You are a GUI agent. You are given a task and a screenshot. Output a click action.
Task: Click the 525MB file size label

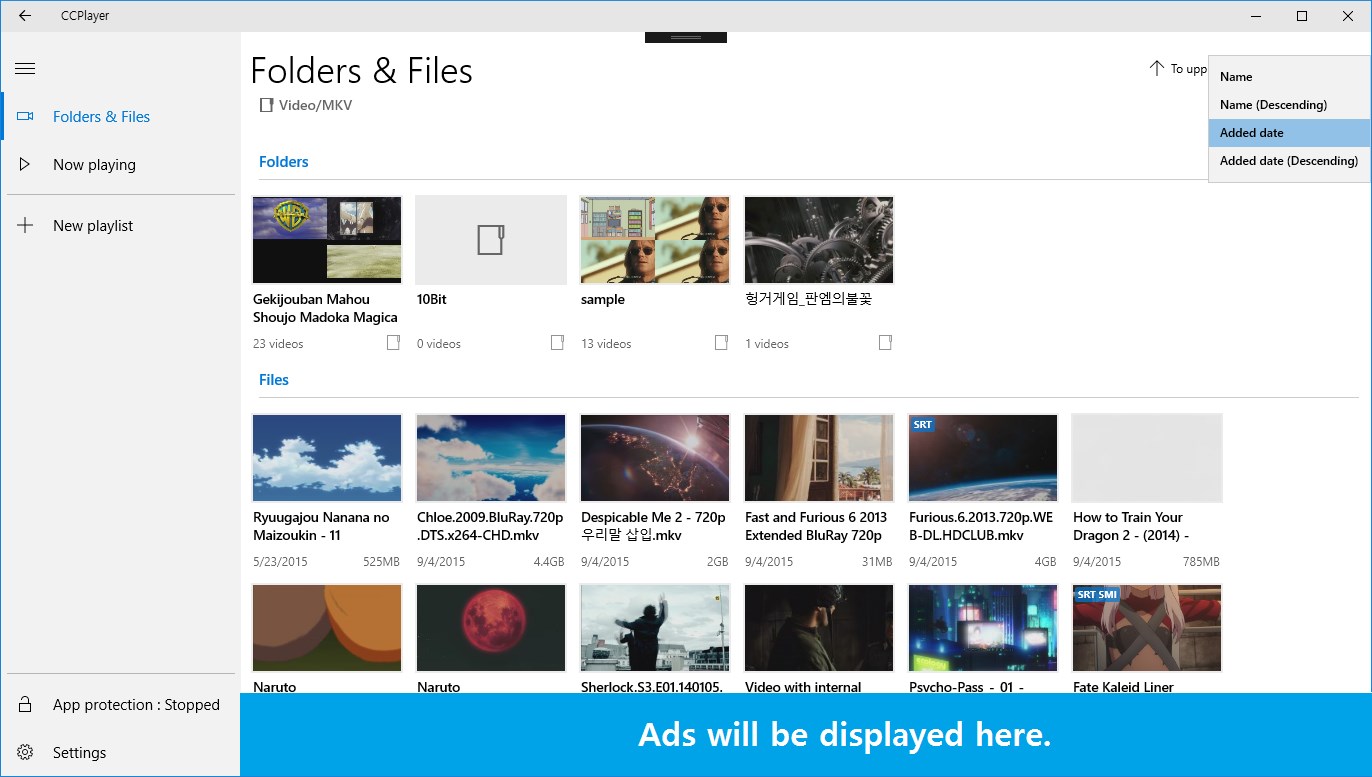[381, 562]
